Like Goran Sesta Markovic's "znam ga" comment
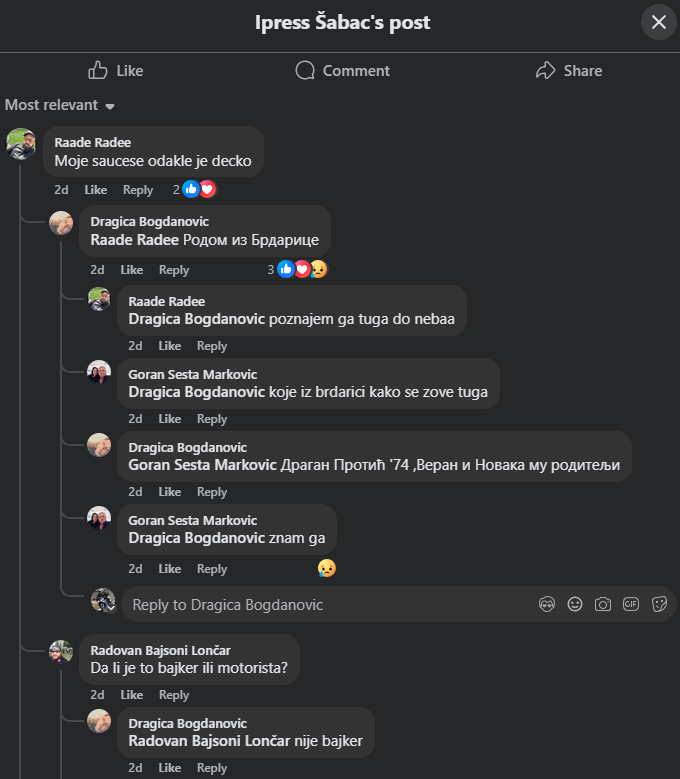680x779 pixels. (x=169, y=569)
